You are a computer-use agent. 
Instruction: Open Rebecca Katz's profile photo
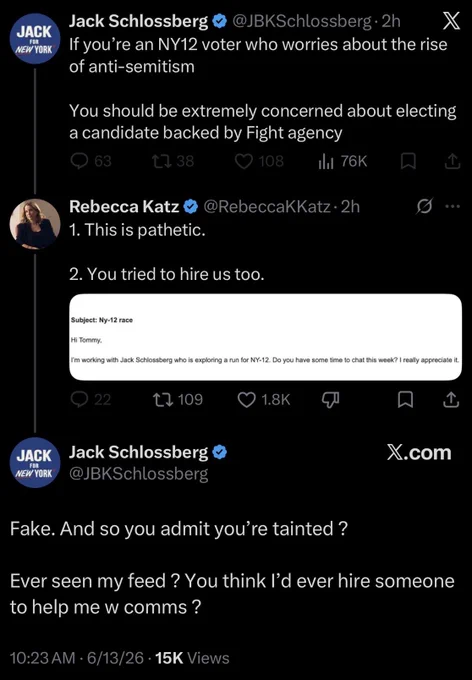coord(35,224)
